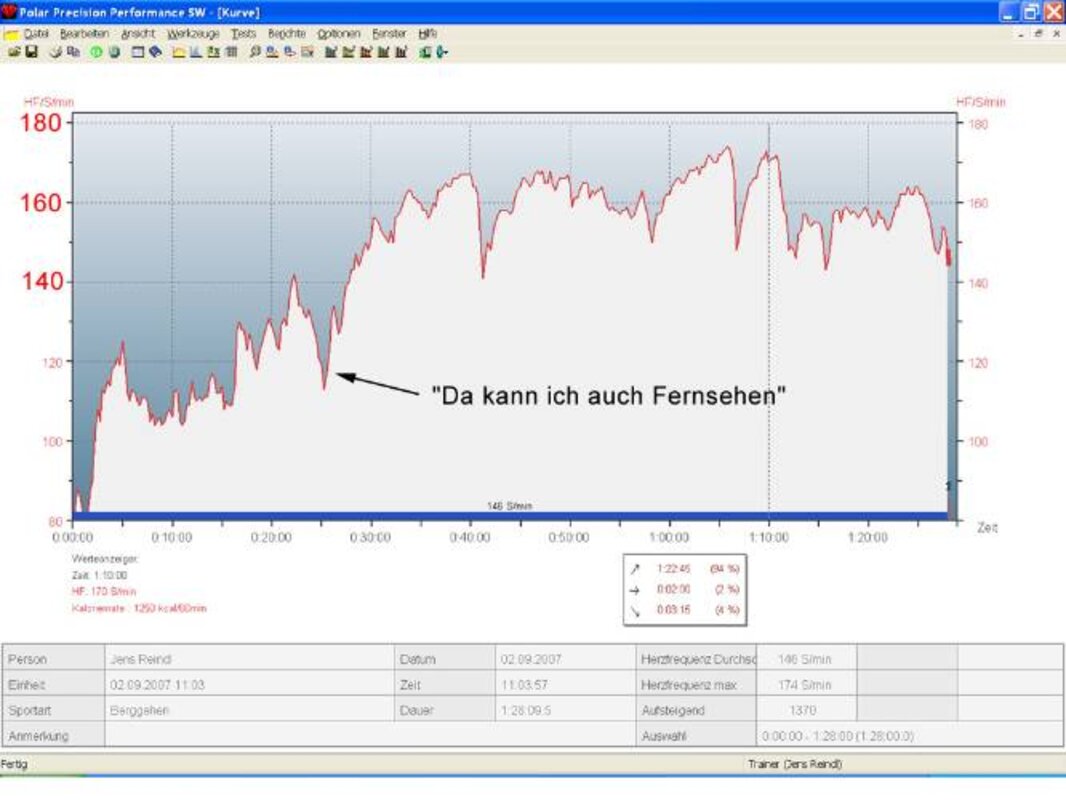Image resolution: width=1066 pixels, height=800 pixels.
Task: Click the teal icon with arrow at toolbar end
Action: pos(442,52)
